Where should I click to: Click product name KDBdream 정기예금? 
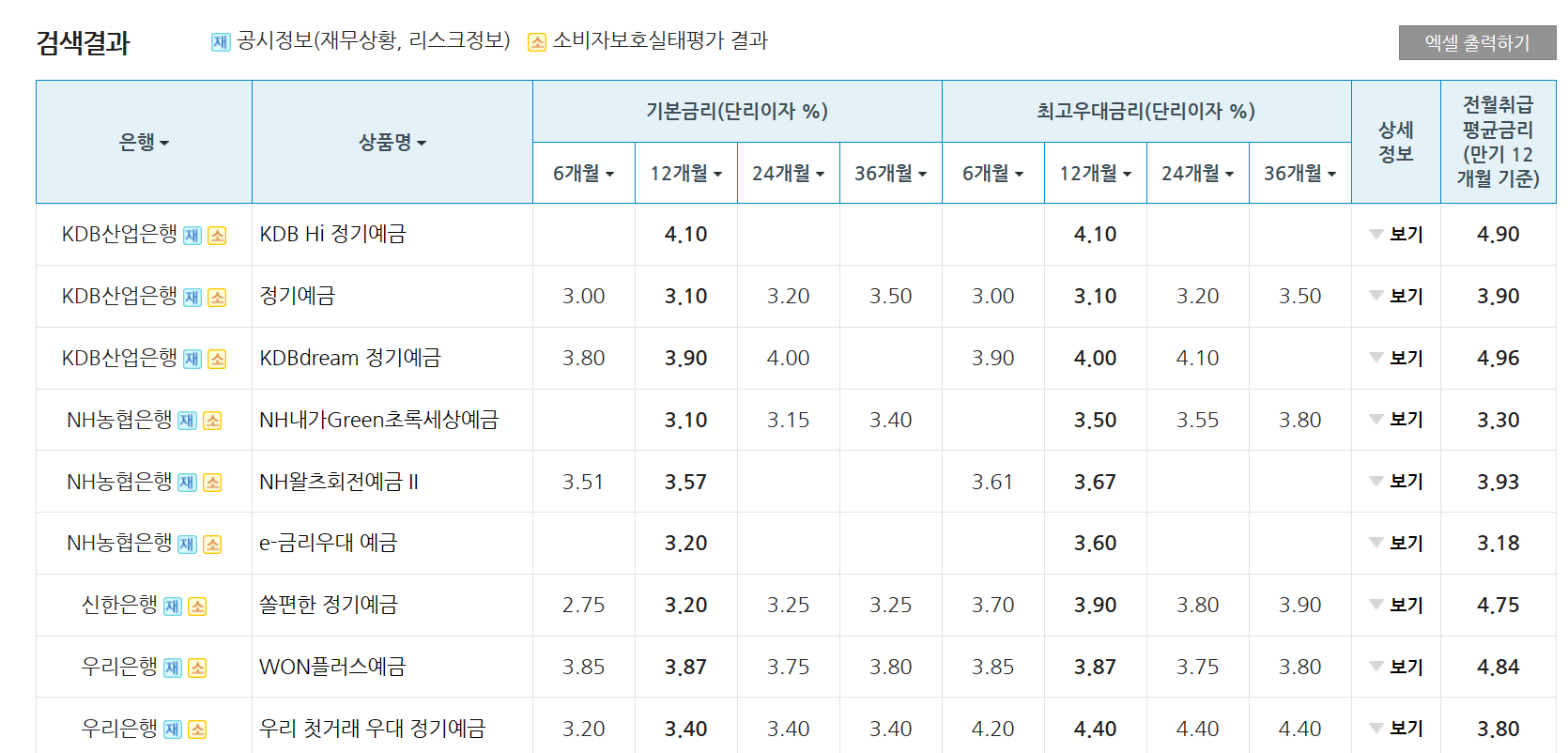coord(349,358)
